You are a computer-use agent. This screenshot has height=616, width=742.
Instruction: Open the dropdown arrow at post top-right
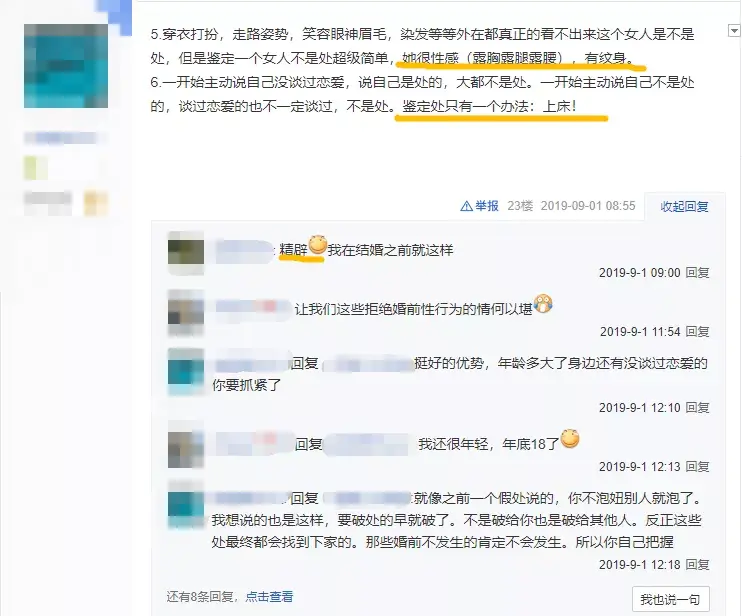tap(733, 31)
